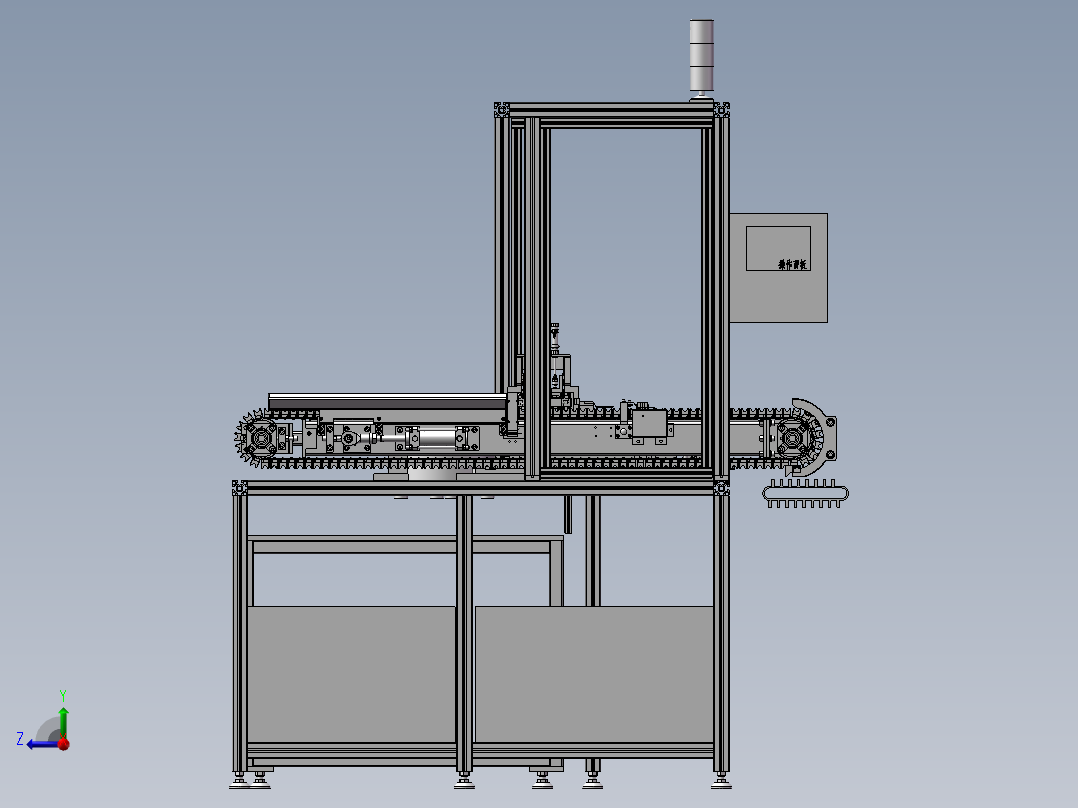Image resolution: width=1078 pixels, height=808 pixels.
Task: Select the lower right gray cabinet panel
Action: pos(594,674)
